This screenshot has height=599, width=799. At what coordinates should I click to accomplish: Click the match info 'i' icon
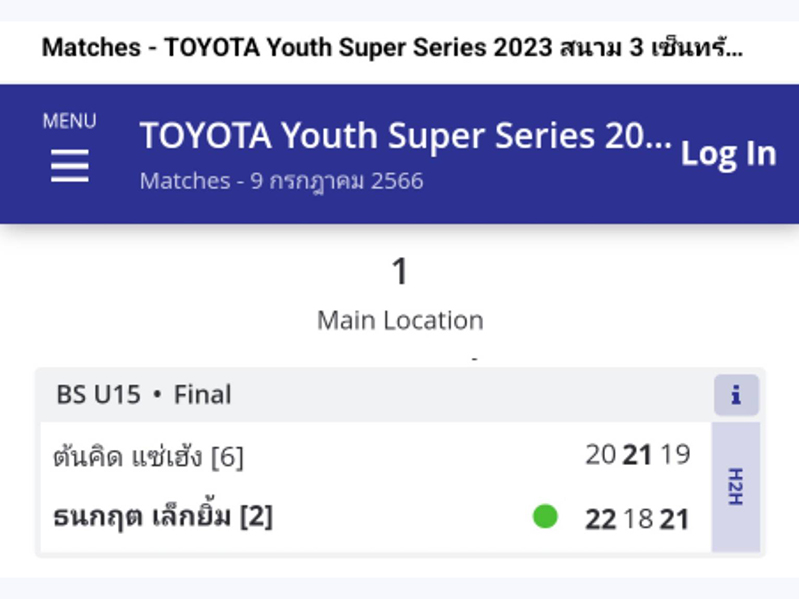coord(736,395)
